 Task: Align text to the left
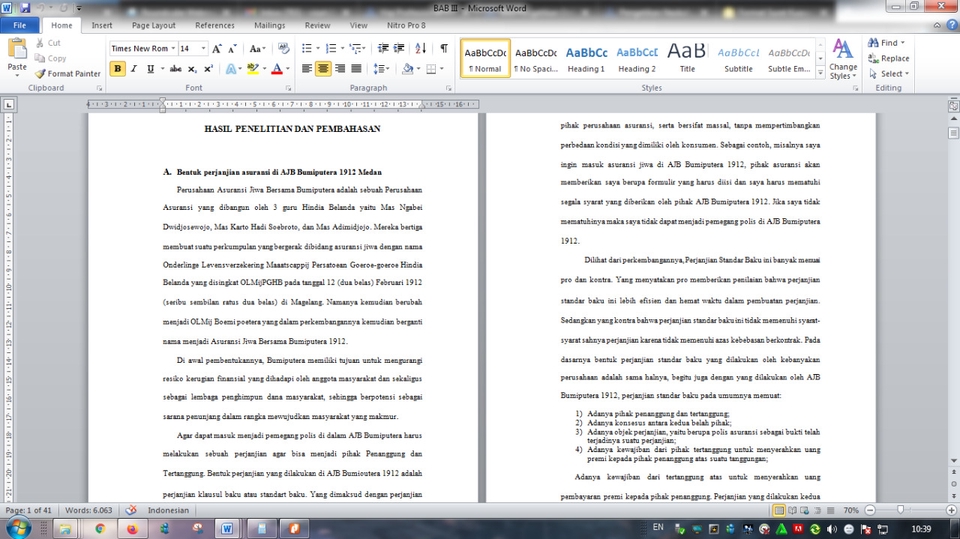307,69
